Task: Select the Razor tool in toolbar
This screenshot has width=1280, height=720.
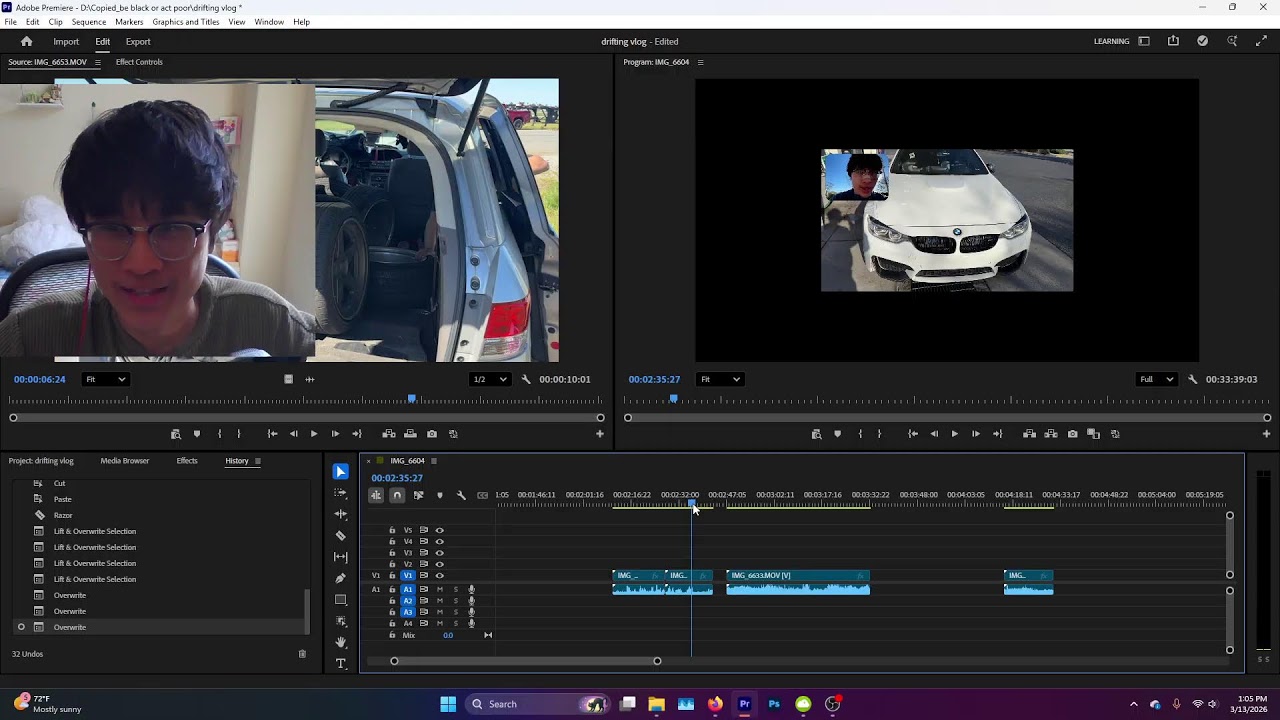Action: (341, 536)
